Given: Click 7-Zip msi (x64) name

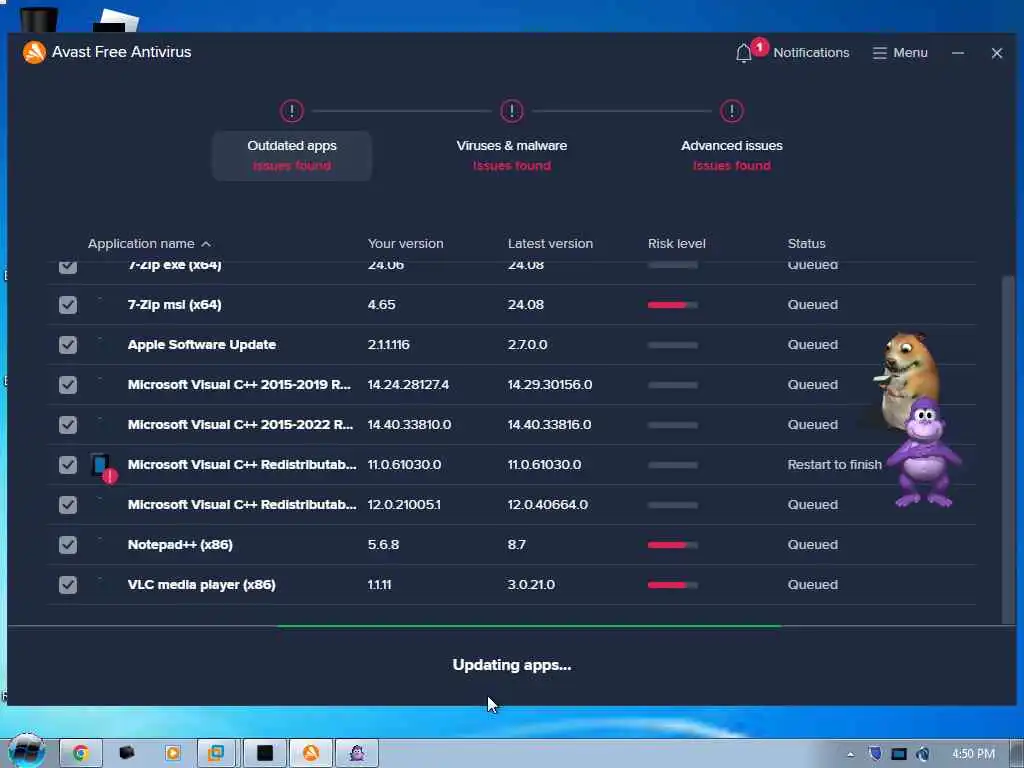Looking at the screenshot, I should pyautogui.click(x=174, y=305).
